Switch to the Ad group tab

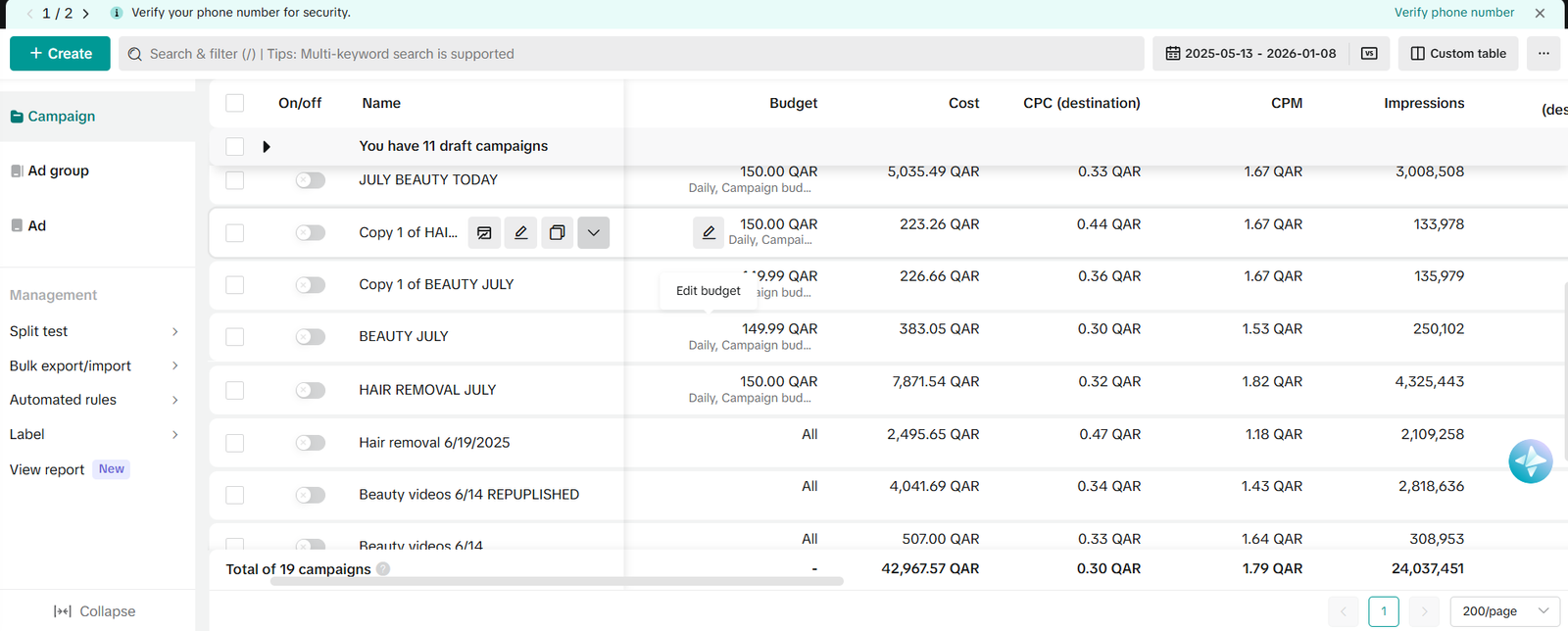59,170
